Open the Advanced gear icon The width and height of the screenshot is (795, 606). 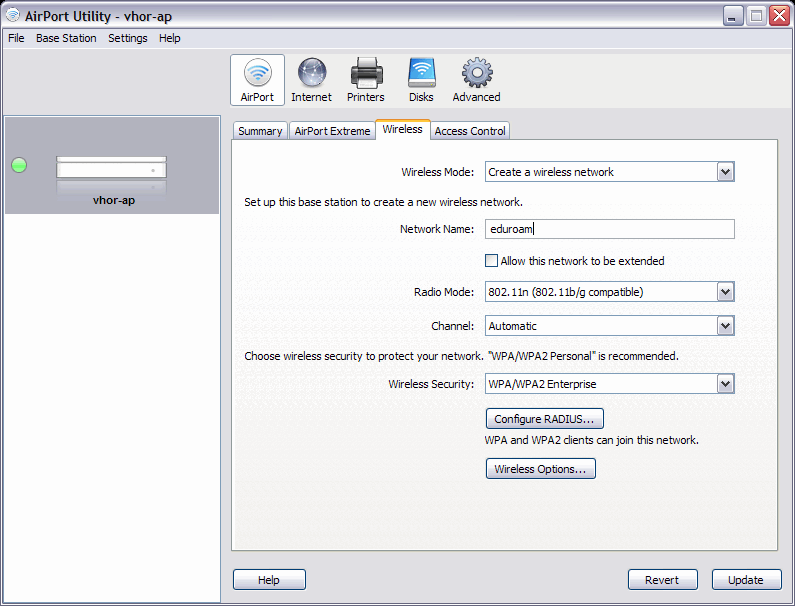[477, 80]
